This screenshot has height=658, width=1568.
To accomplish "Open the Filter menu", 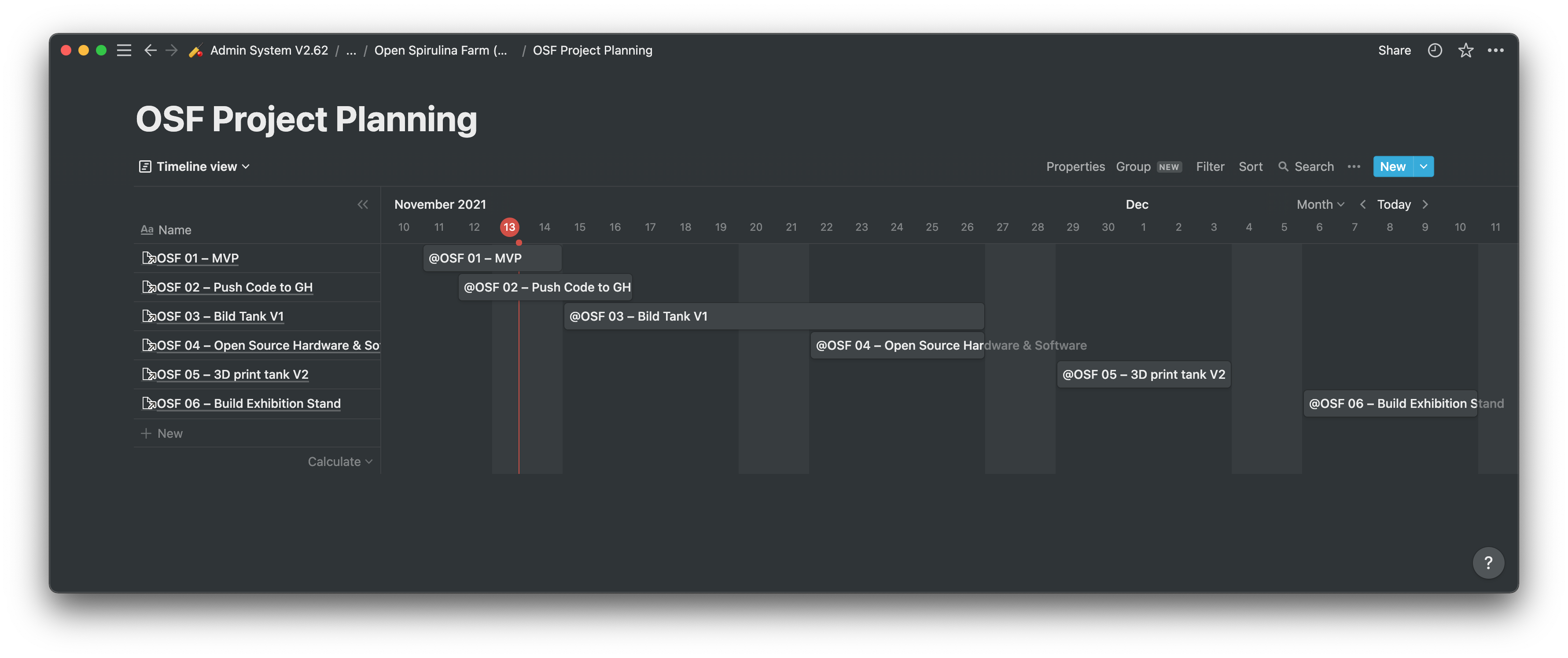I will (1210, 167).
